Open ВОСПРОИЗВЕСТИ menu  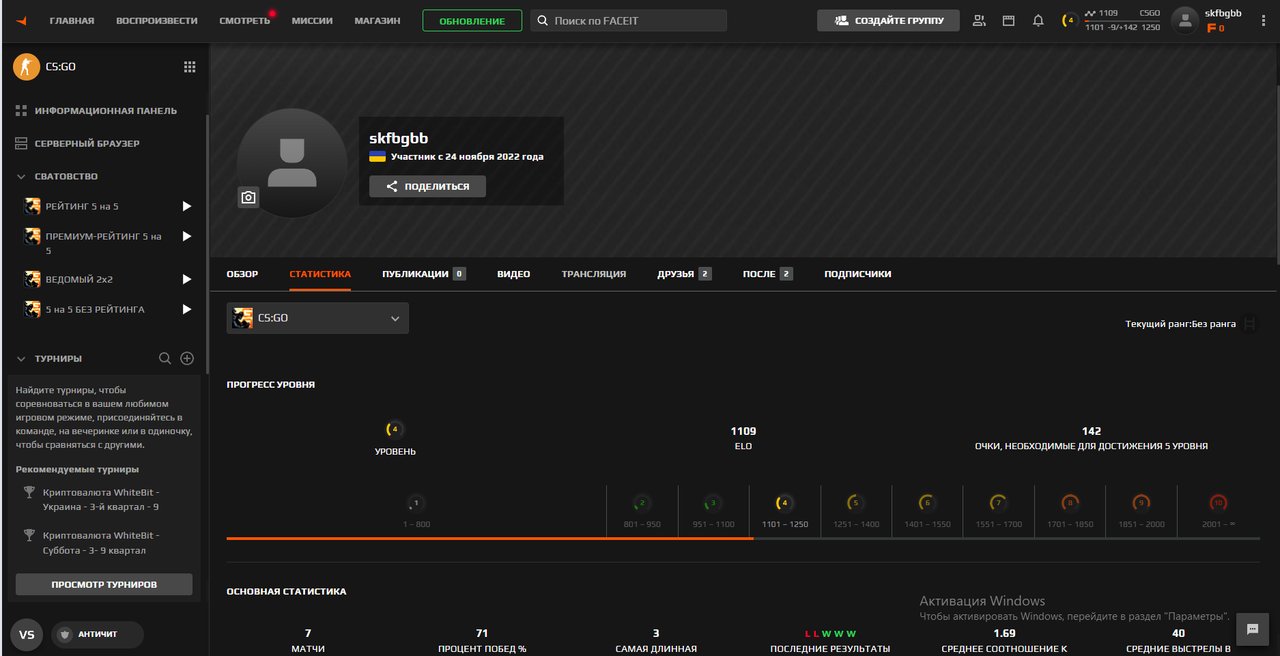[157, 21]
